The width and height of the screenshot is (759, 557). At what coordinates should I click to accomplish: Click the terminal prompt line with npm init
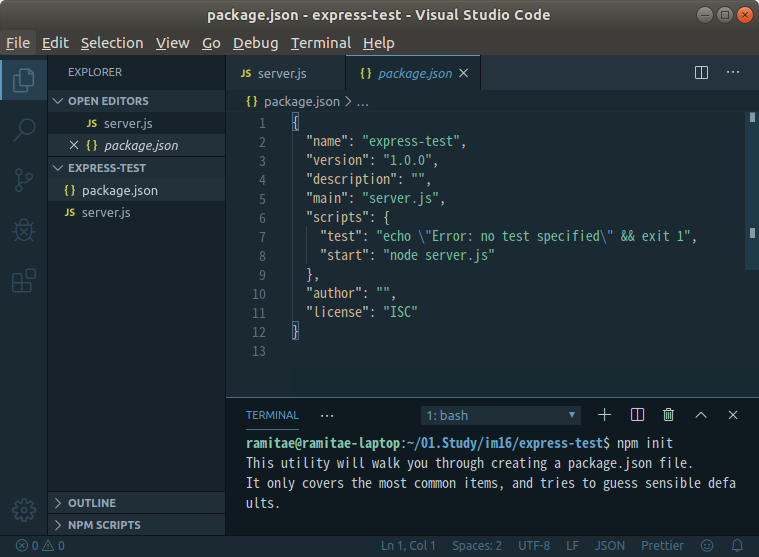459,443
